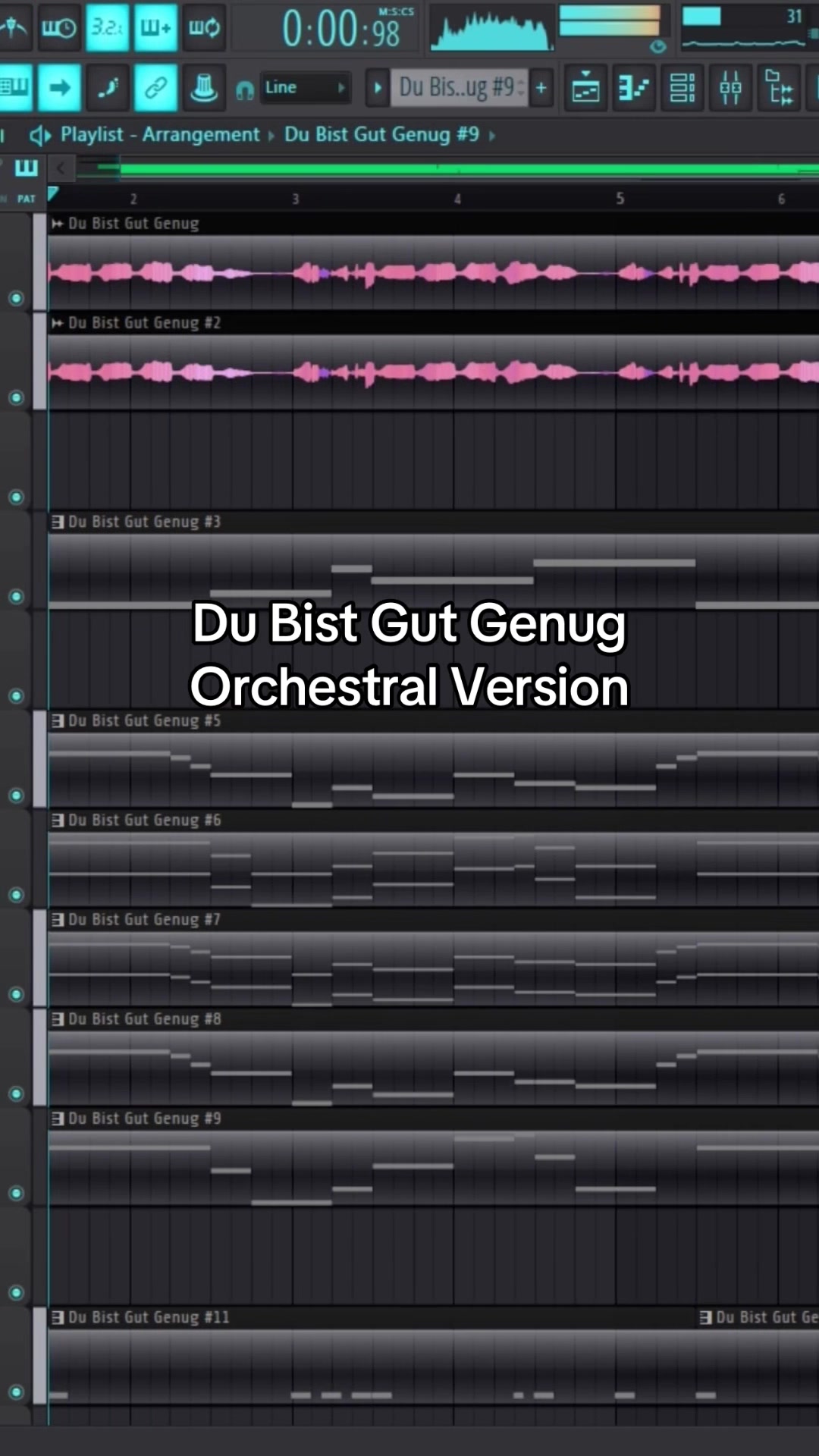This screenshot has width=819, height=1456.
Task: Click the small eye icon under peak meter
Action: [657, 47]
